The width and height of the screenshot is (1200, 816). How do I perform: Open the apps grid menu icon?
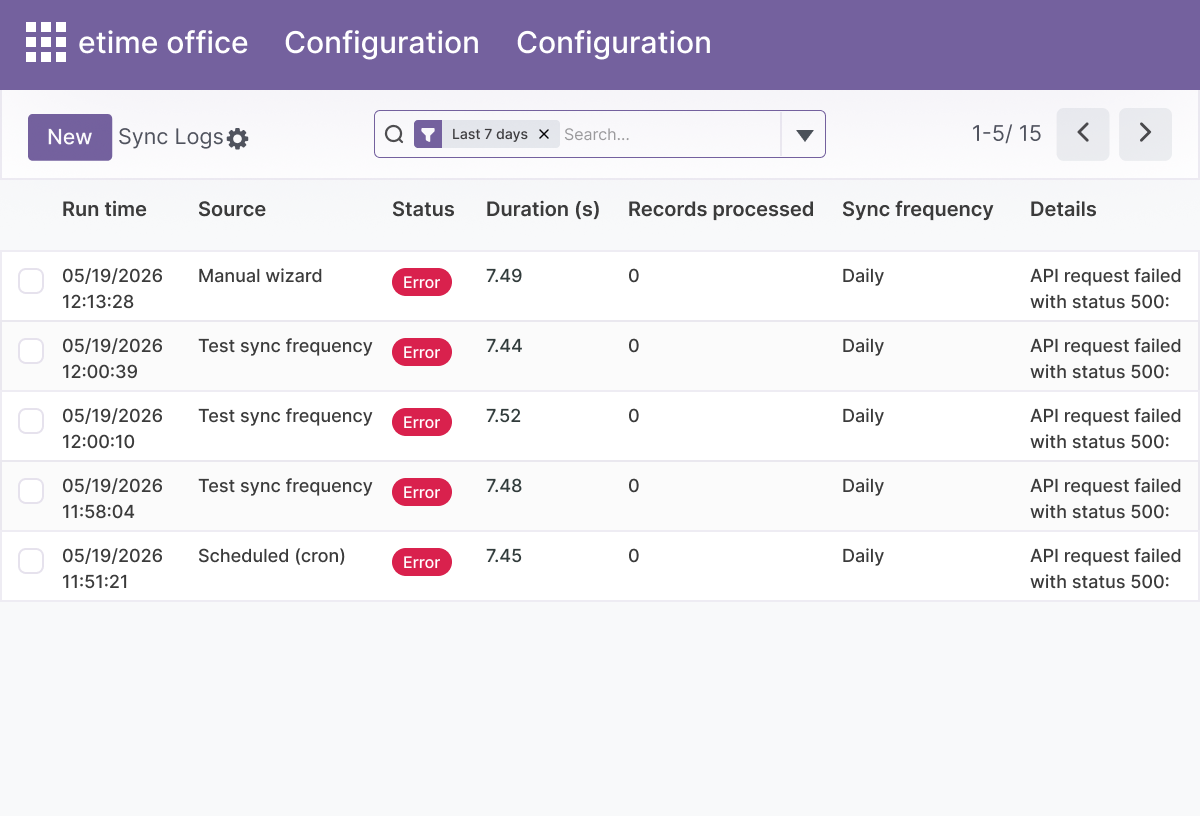click(x=46, y=43)
